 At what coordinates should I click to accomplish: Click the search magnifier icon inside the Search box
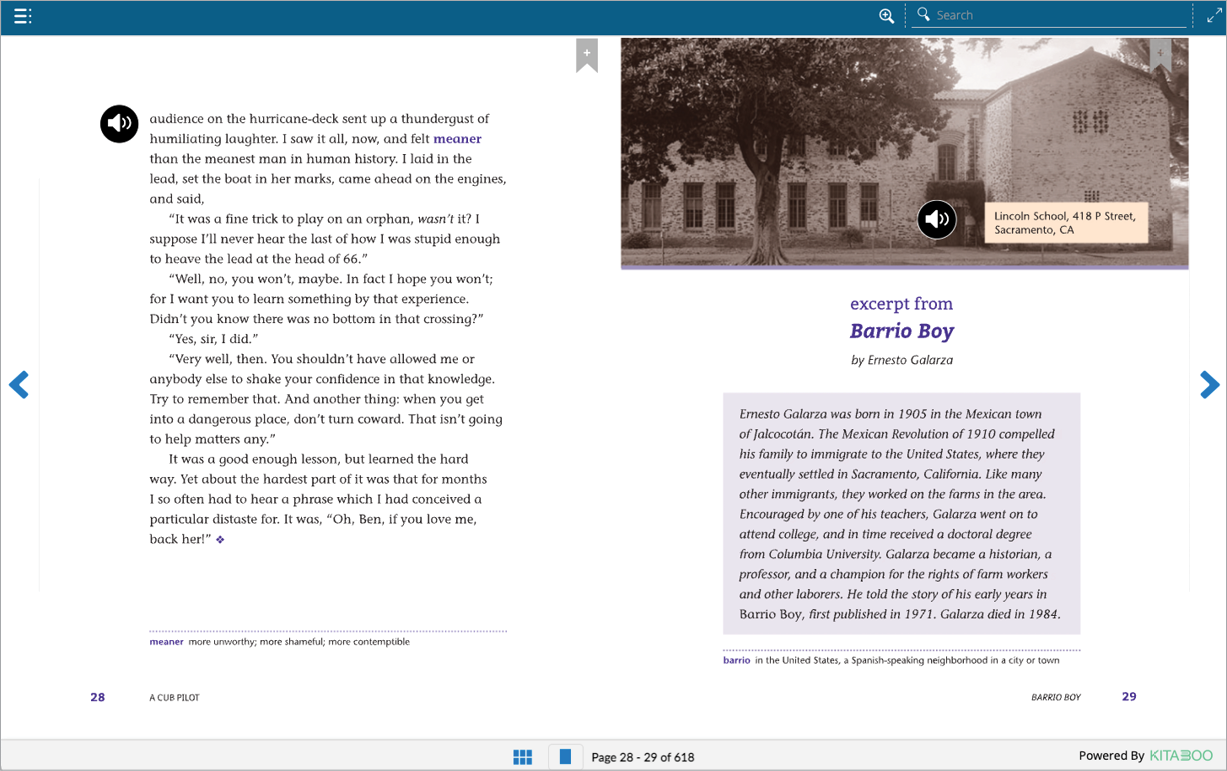(x=923, y=15)
